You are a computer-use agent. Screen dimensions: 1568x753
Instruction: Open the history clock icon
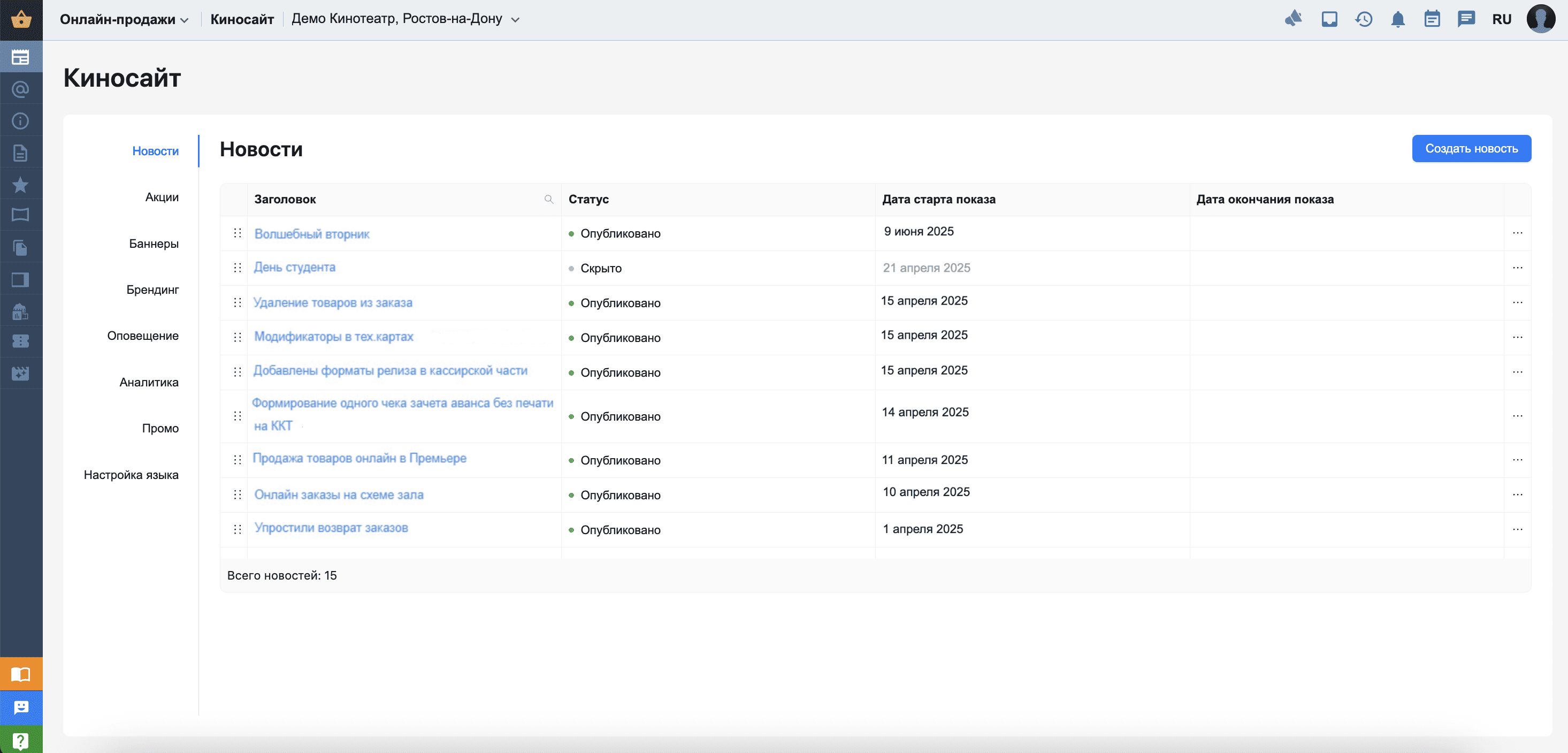1364,19
